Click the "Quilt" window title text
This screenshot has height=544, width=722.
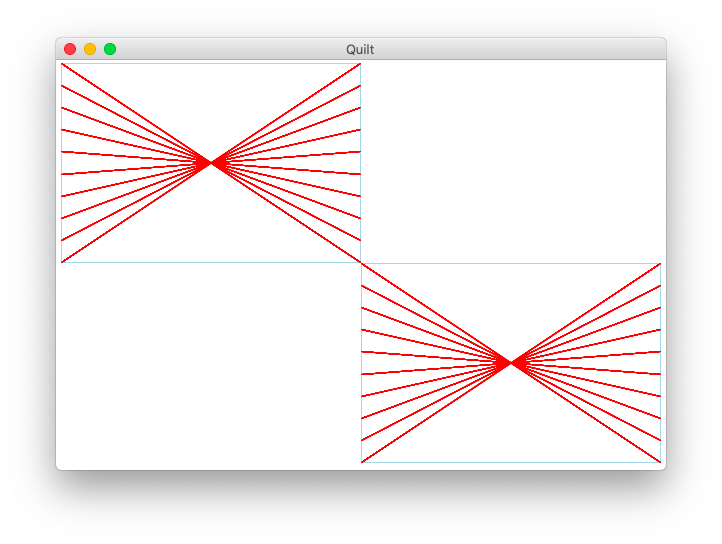coord(360,49)
